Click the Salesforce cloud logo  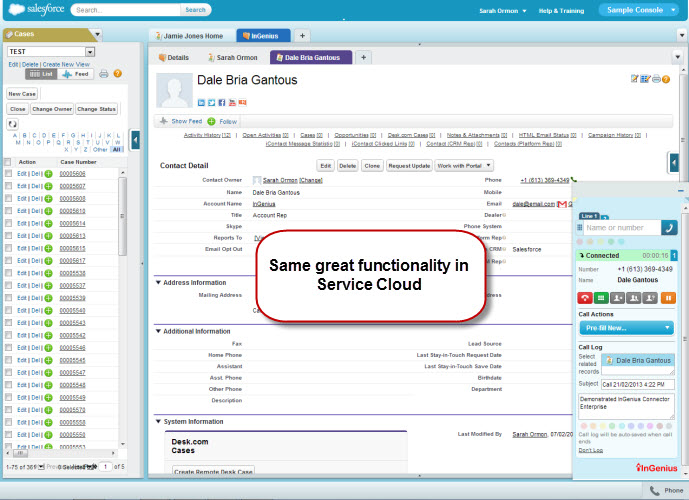click(x=17, y=9)
